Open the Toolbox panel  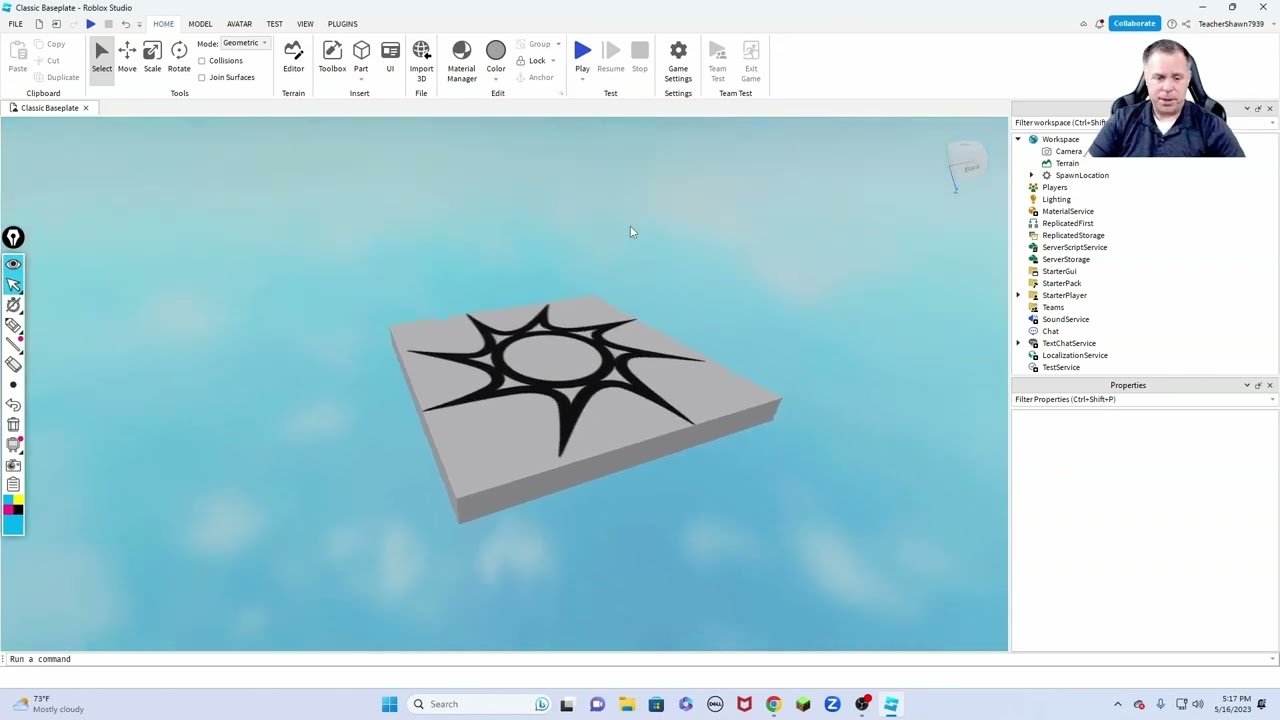pyautogui.click(x=332, y=58)
